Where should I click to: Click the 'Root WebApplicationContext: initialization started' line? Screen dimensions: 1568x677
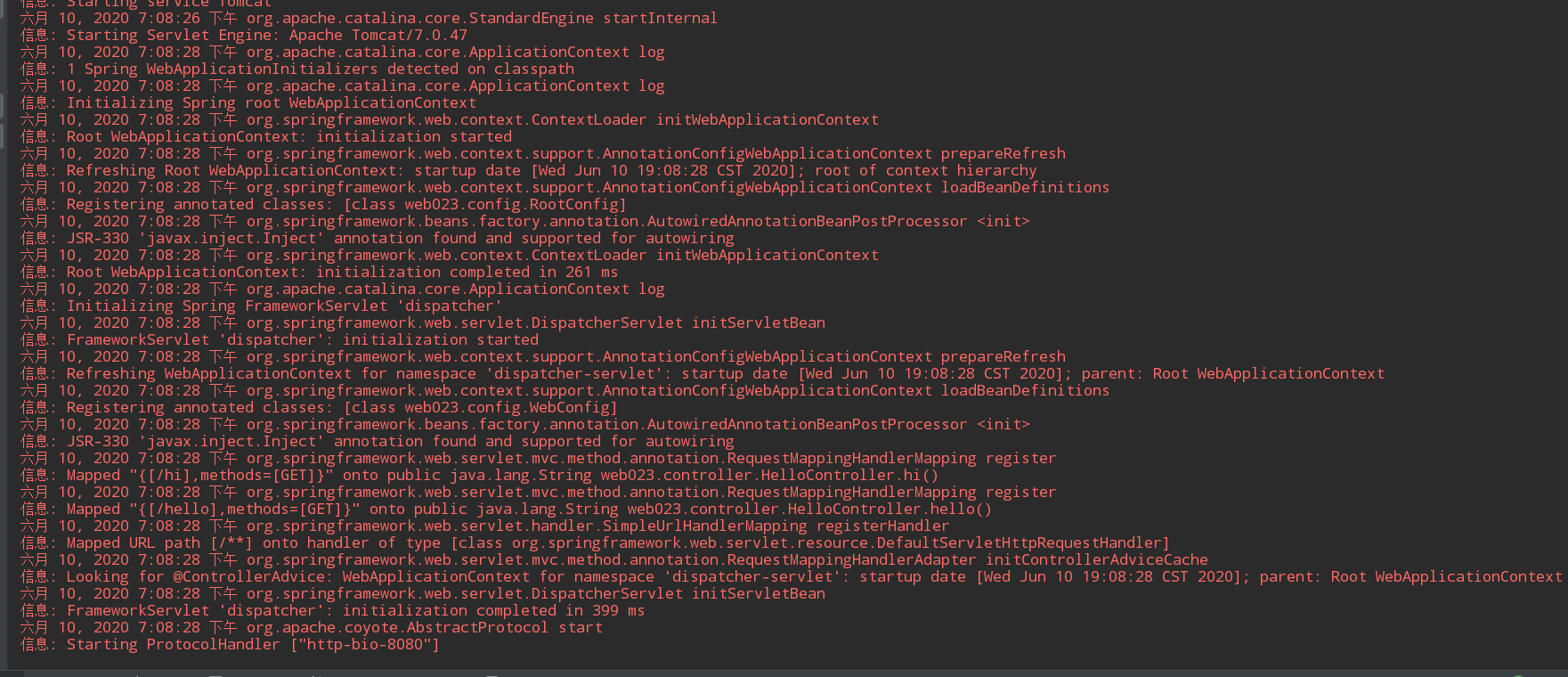266,136
